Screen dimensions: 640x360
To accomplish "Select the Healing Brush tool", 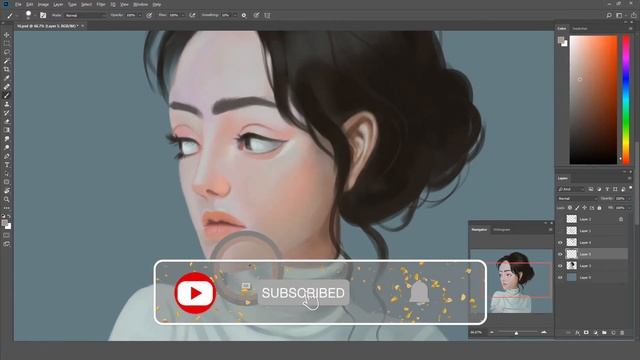I will pyautogui.click(x=7, y=87).
